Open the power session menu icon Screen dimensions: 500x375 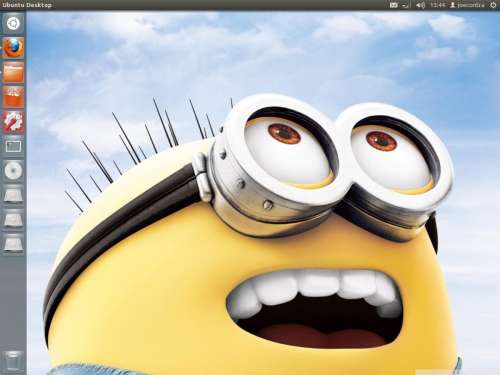point(493,5)
